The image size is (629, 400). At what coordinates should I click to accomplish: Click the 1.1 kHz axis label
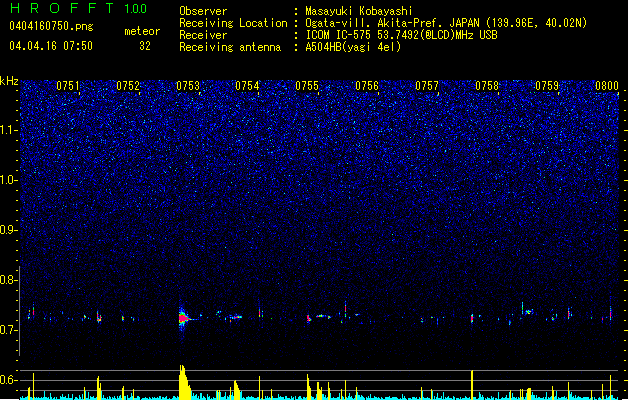[9, 130]
